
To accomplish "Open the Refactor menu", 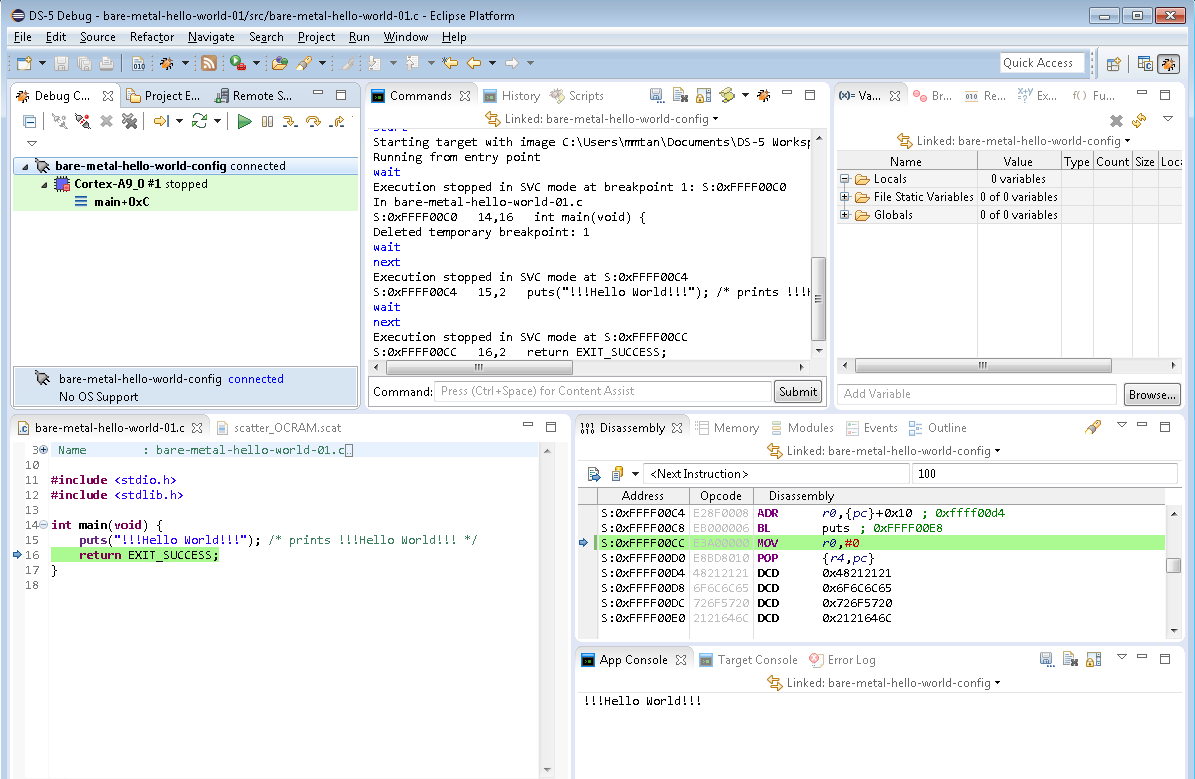I will click(x=152, y=37).
